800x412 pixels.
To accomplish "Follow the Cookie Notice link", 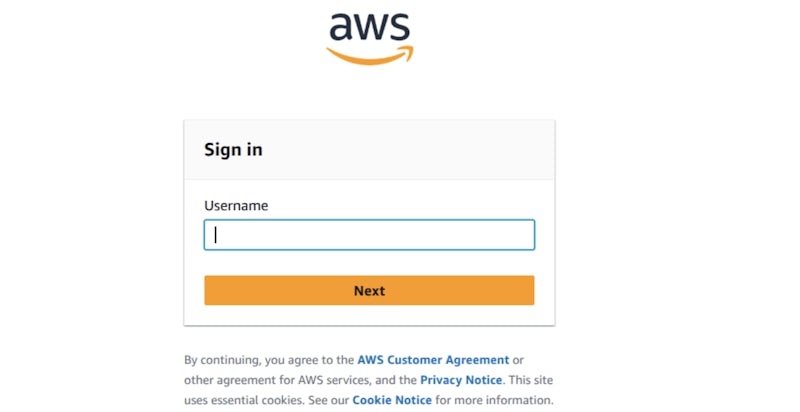I will tap(392, 400).
